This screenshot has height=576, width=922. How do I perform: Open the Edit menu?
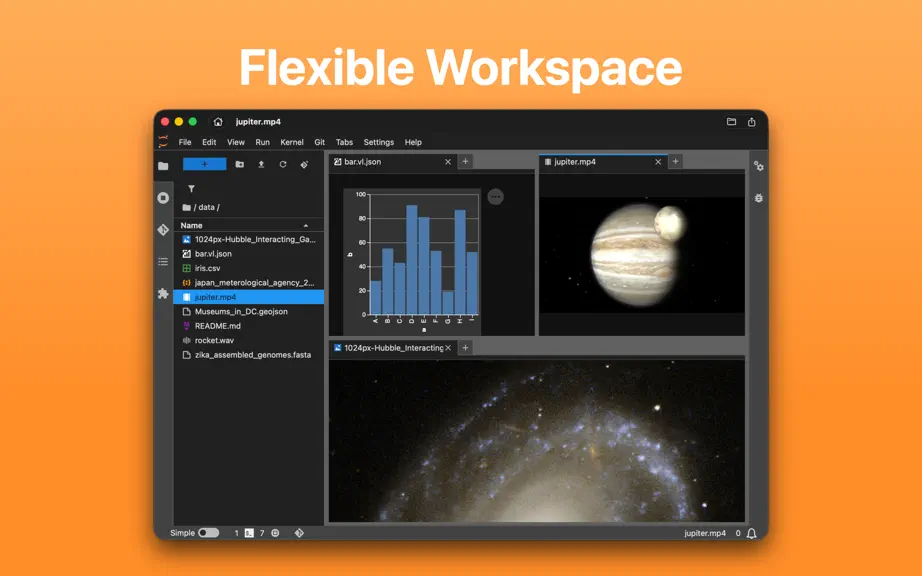click(209, 142)
